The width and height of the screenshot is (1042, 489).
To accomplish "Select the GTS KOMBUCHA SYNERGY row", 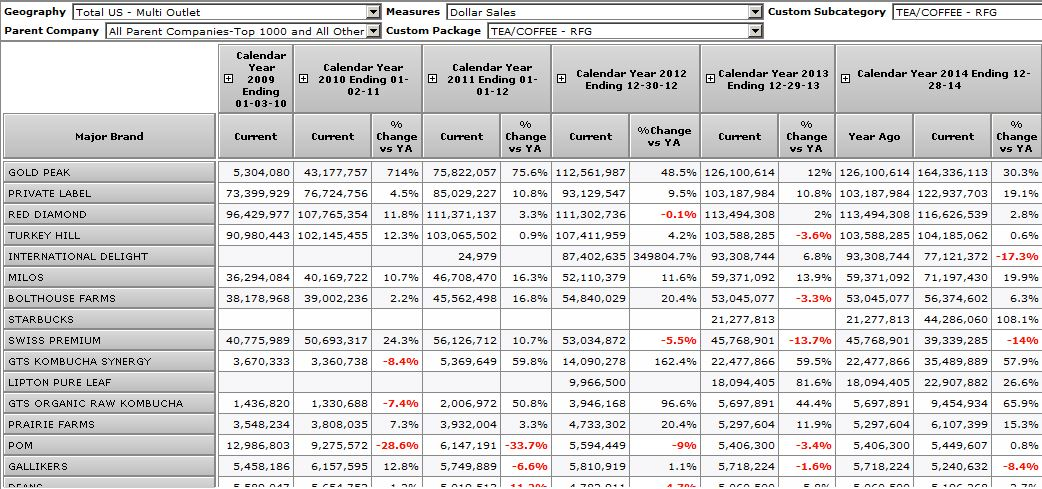I will pyautogui.click(x=109, y=361).
